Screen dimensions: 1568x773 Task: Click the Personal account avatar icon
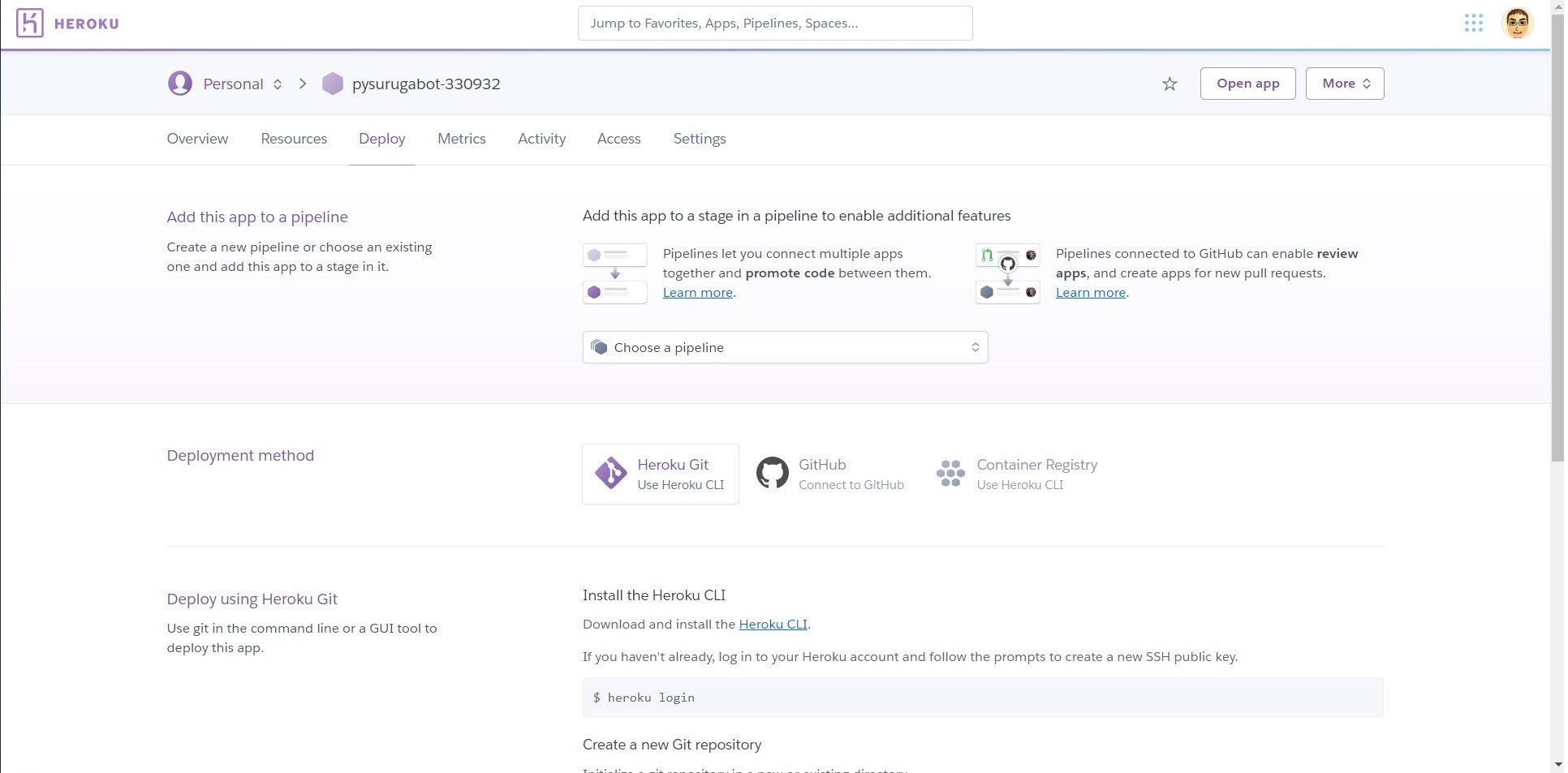[x=179, y=83]
